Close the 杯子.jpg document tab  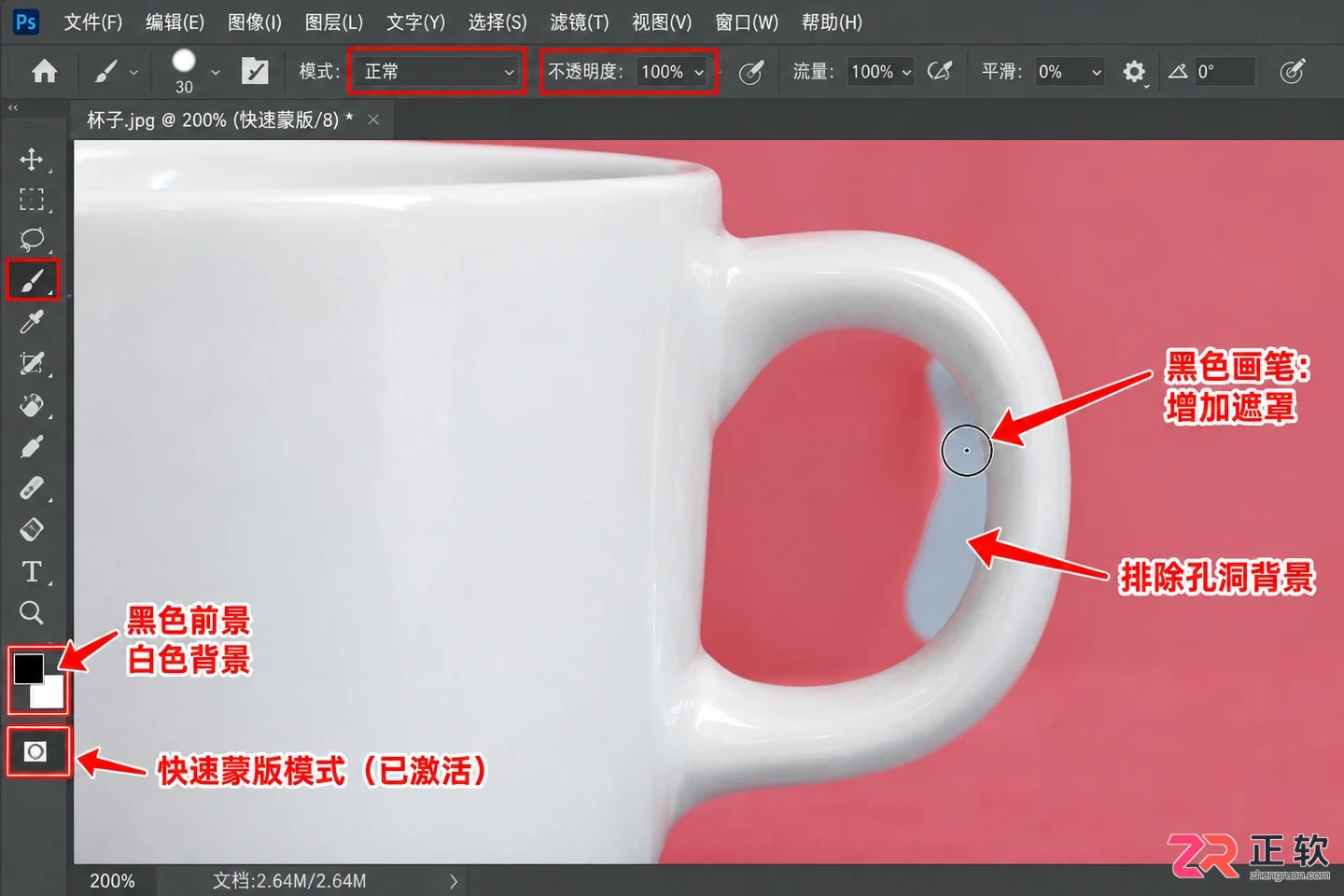pos(373,119)
